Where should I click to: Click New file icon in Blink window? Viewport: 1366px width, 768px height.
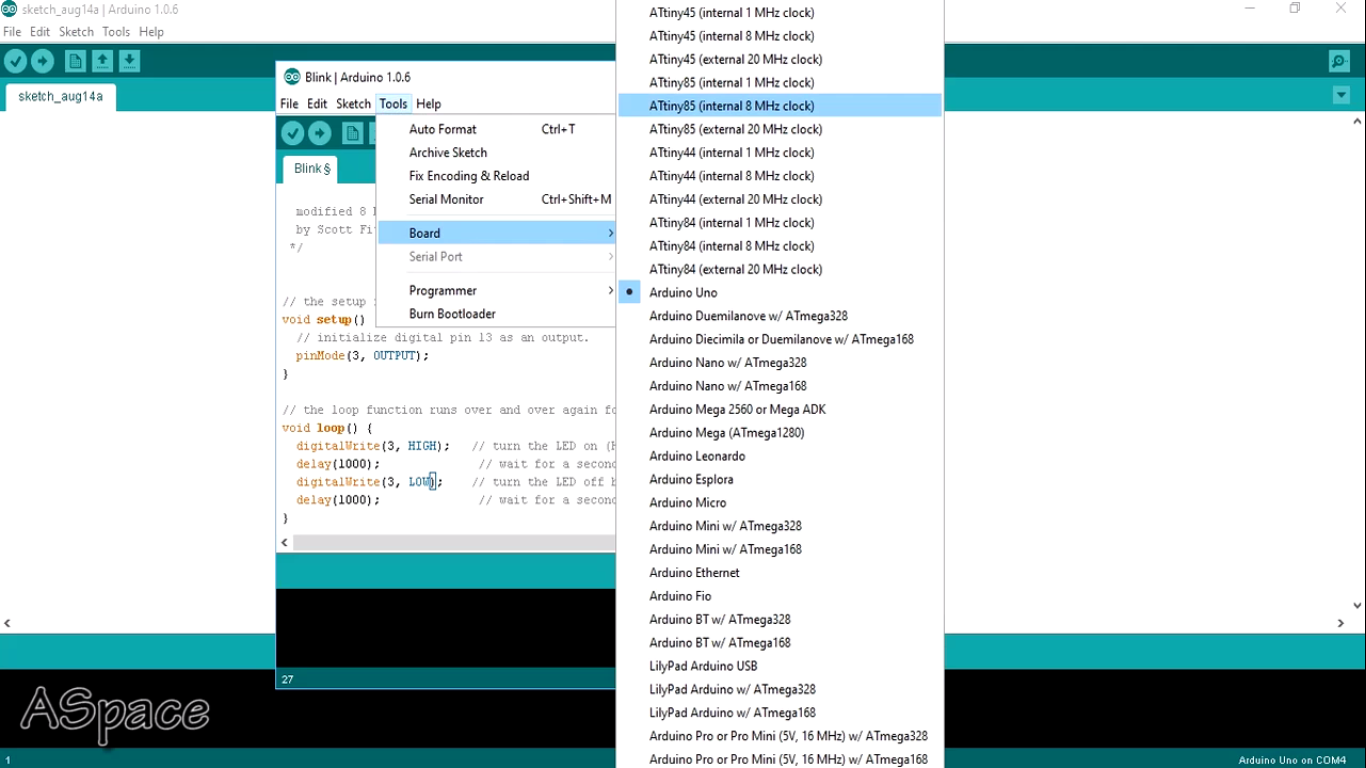pos(352,133)
